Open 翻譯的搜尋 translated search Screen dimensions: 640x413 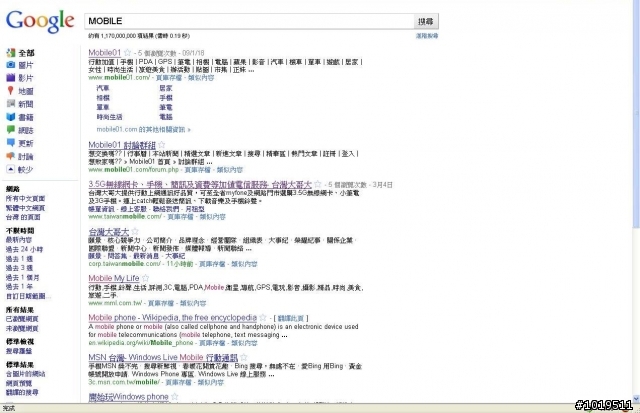coord(22,392)
